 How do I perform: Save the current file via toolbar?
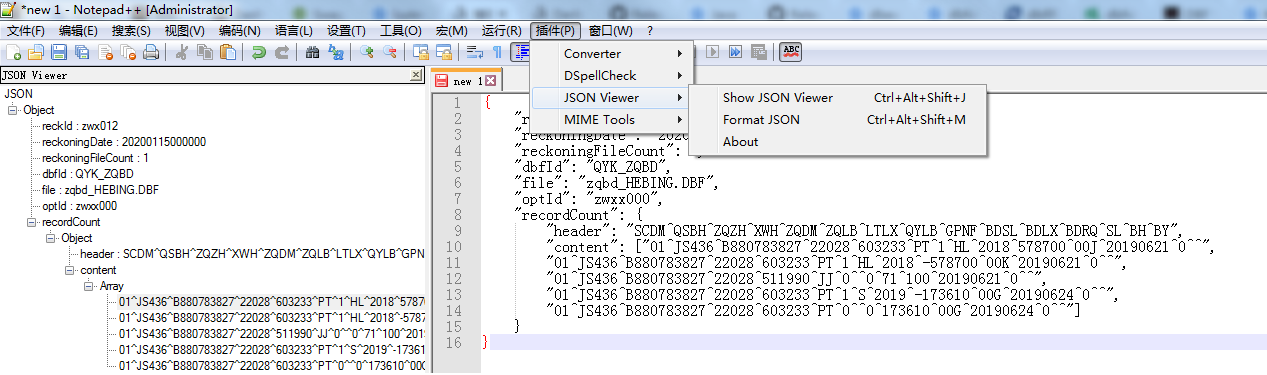[x=59, y=52]
